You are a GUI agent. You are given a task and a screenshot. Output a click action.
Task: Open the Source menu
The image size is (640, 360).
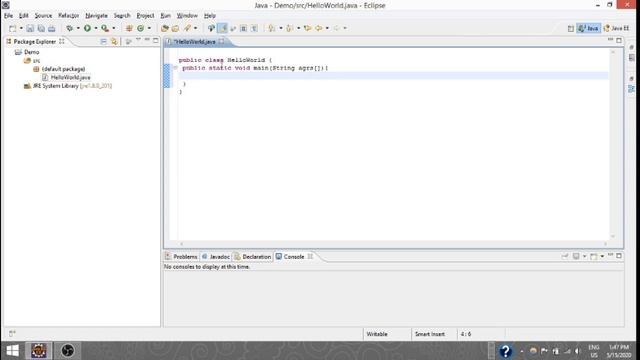(43, 16)
